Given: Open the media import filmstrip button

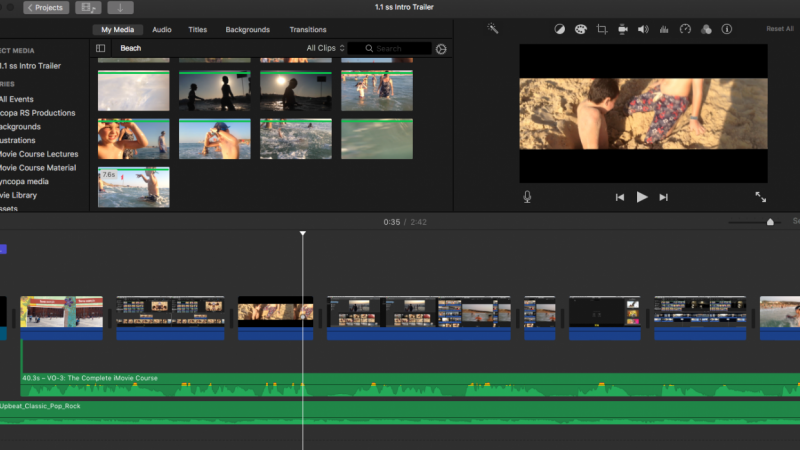Looking at the screenshot, I should point(88,8).
